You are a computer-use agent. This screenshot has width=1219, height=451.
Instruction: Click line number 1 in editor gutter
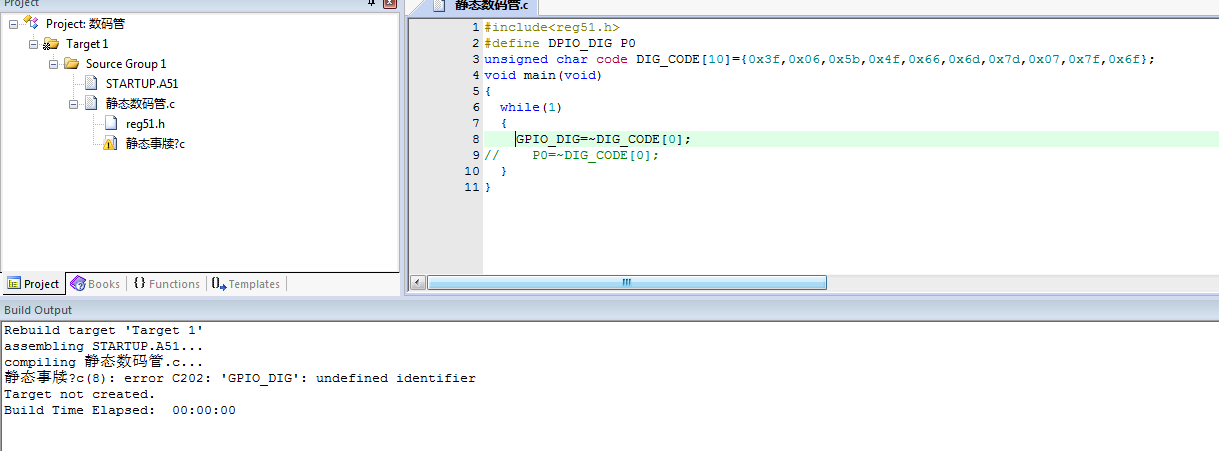point(475,27)
